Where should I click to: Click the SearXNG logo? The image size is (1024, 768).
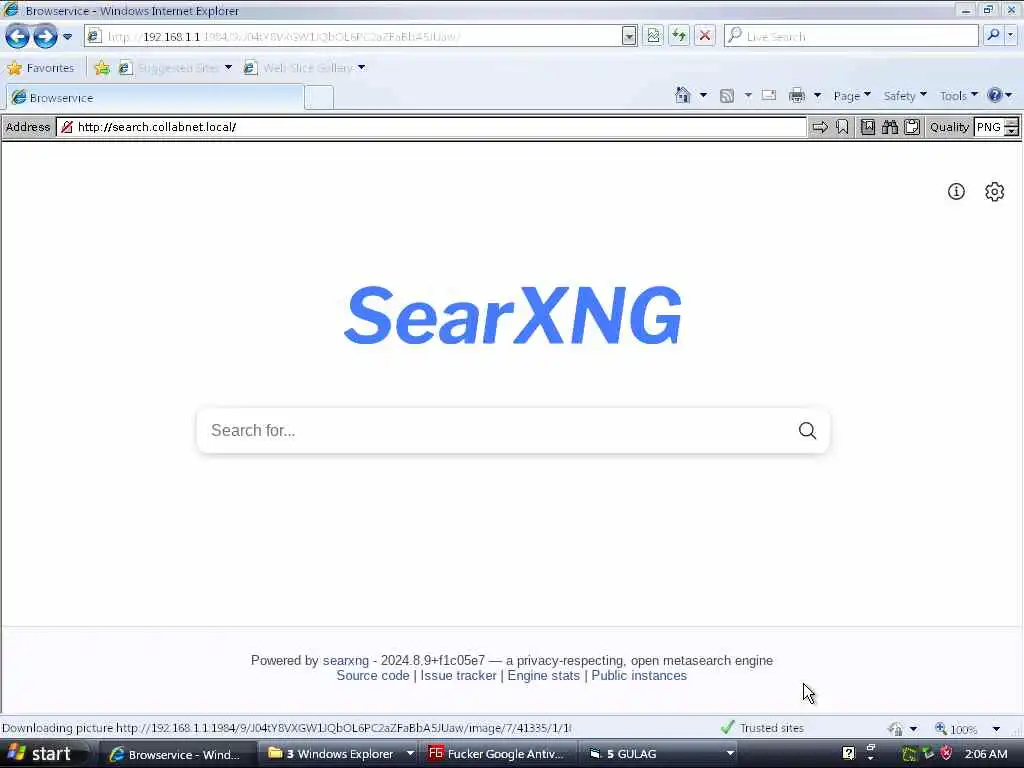[513, 316]
